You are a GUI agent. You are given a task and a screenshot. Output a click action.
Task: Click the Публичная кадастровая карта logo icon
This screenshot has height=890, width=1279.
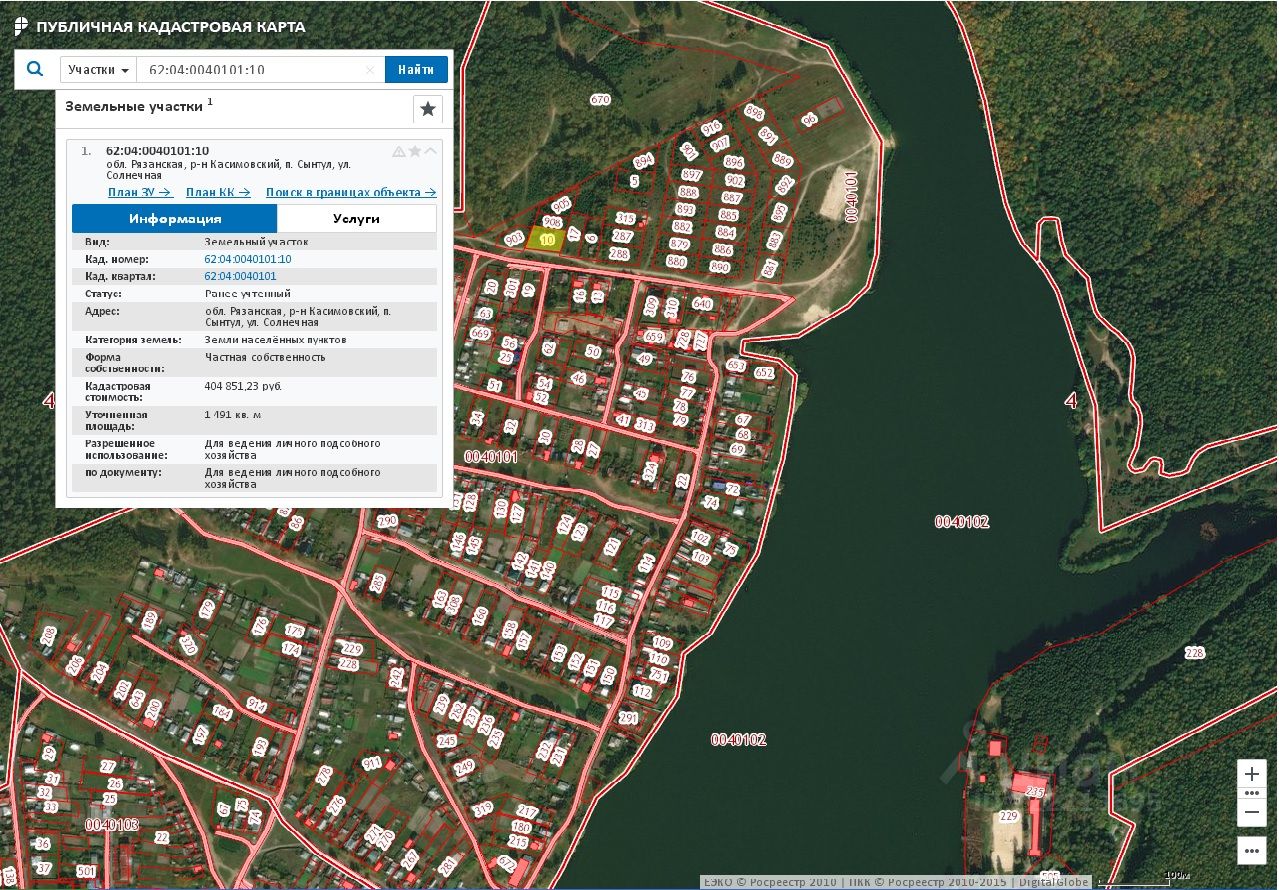point(21,27)
